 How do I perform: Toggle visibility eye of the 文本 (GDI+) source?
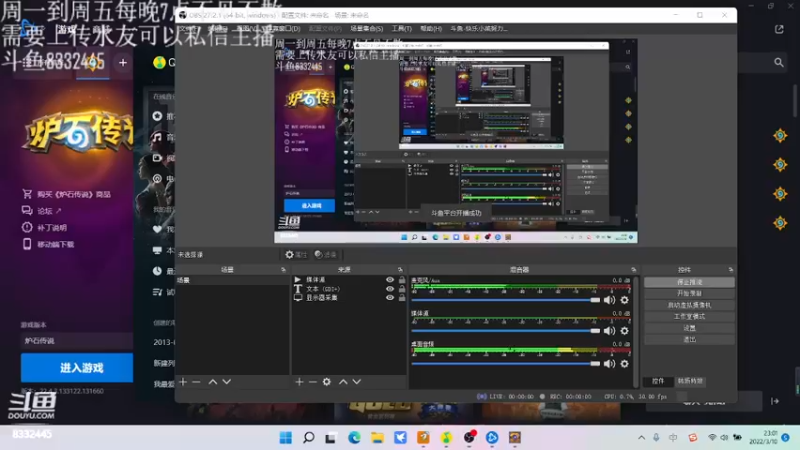pos(390,289)
